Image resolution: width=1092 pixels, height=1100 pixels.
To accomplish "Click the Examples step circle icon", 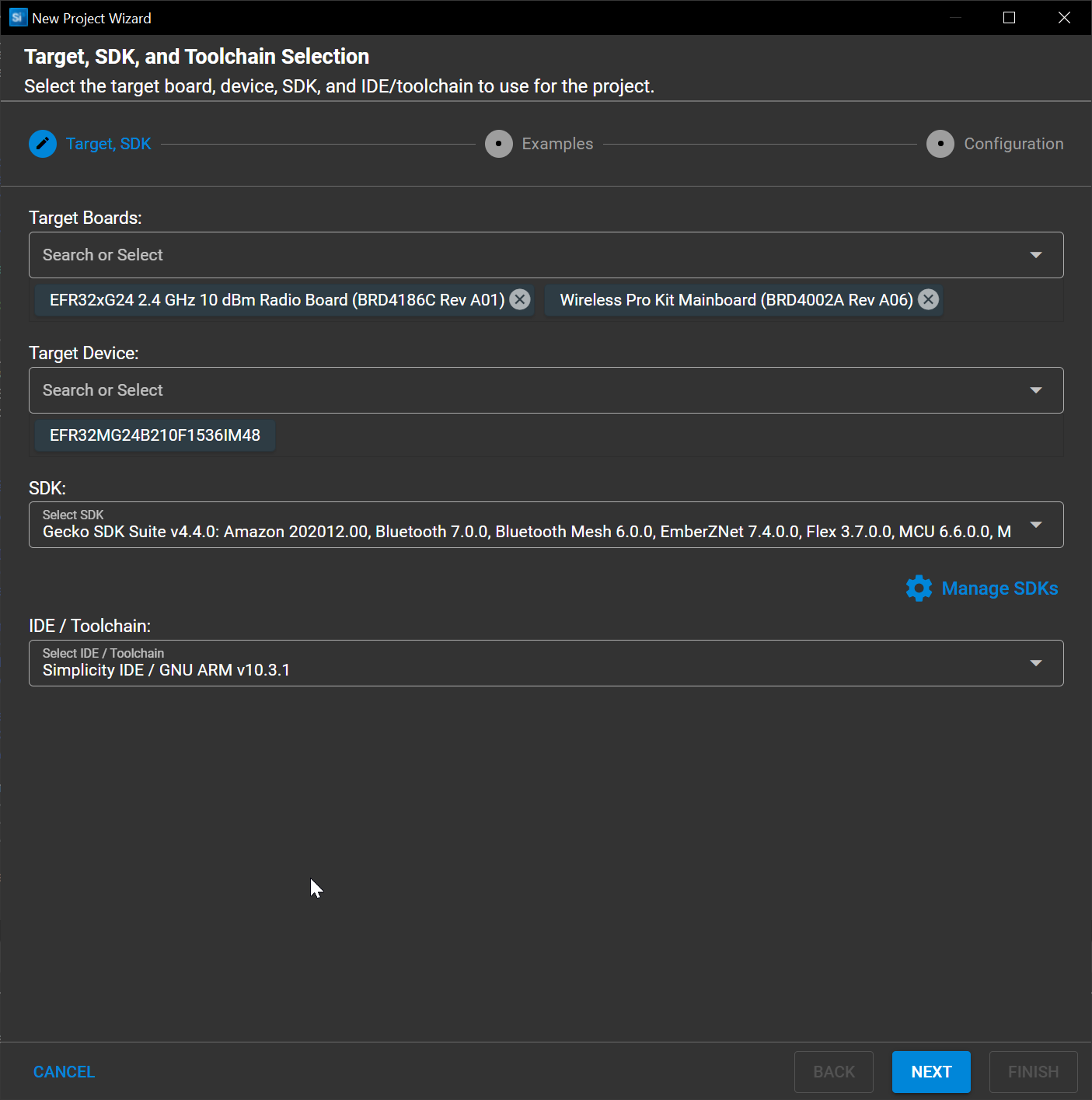I will [499, 144].
